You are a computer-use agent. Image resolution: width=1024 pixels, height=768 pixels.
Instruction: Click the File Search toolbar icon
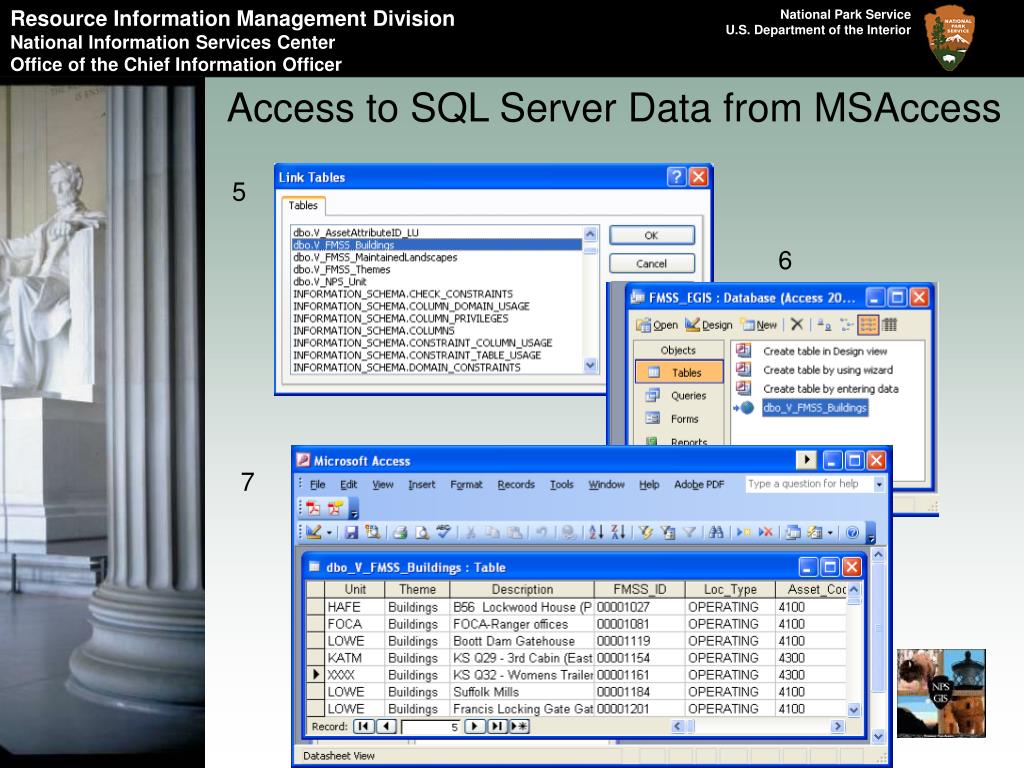pyautogui.click(x=372, y=532)
